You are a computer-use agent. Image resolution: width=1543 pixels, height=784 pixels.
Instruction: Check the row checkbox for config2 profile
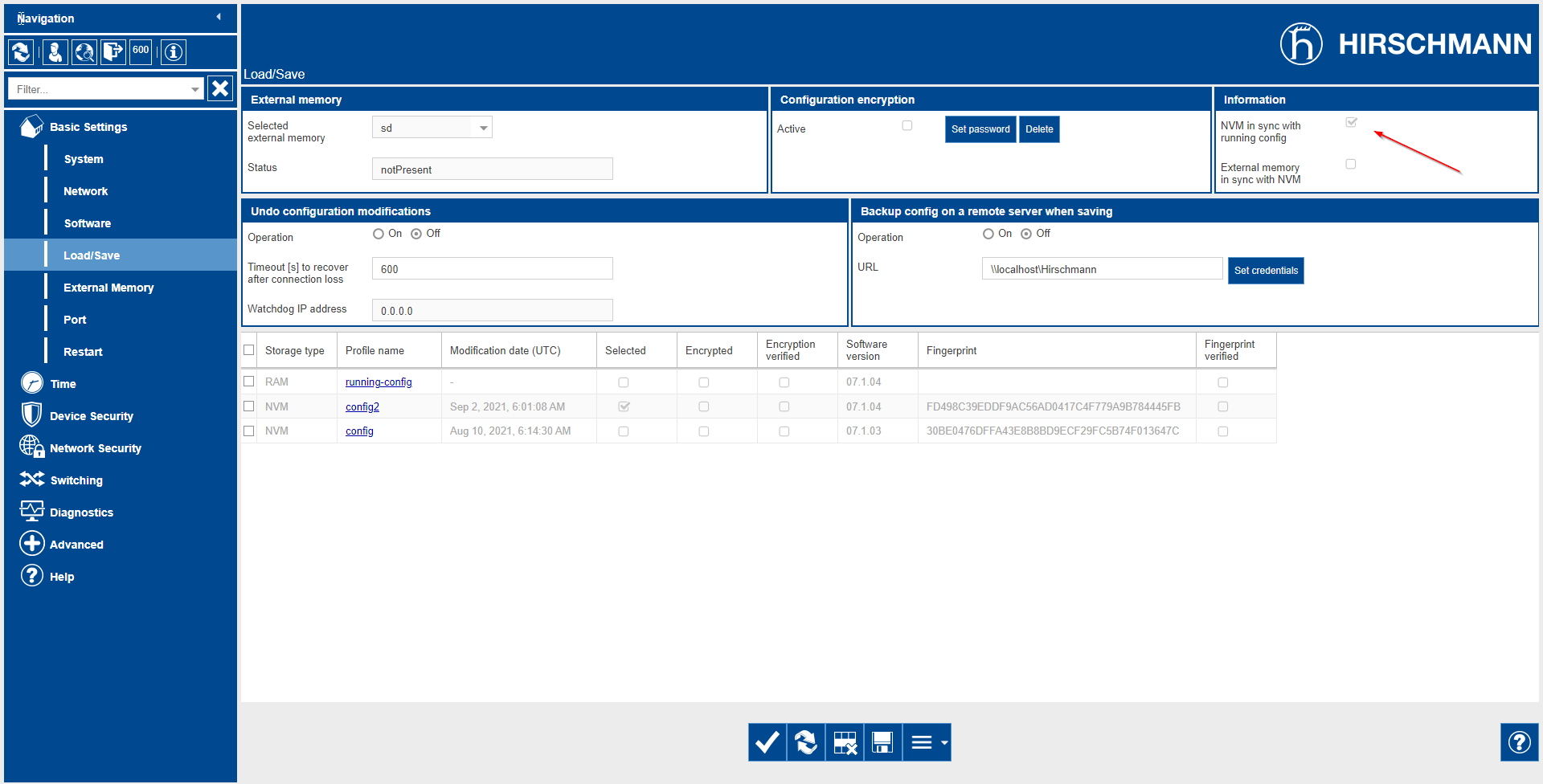click(249, 406)
